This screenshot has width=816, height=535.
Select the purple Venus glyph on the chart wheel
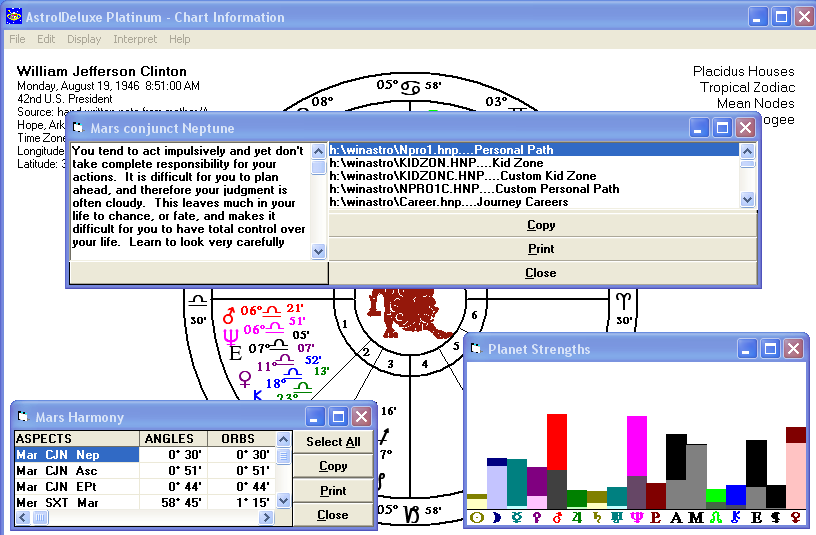pos(245,378)
